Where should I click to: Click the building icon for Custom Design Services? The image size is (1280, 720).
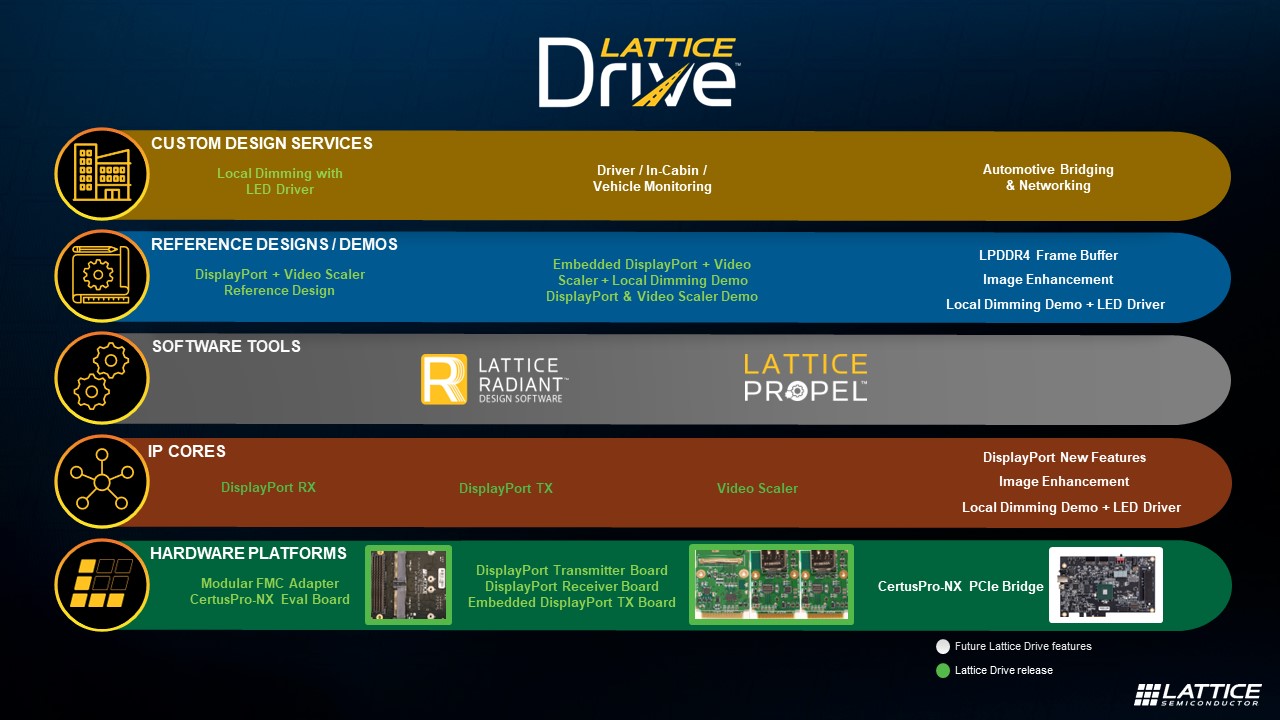pos(101,174)
